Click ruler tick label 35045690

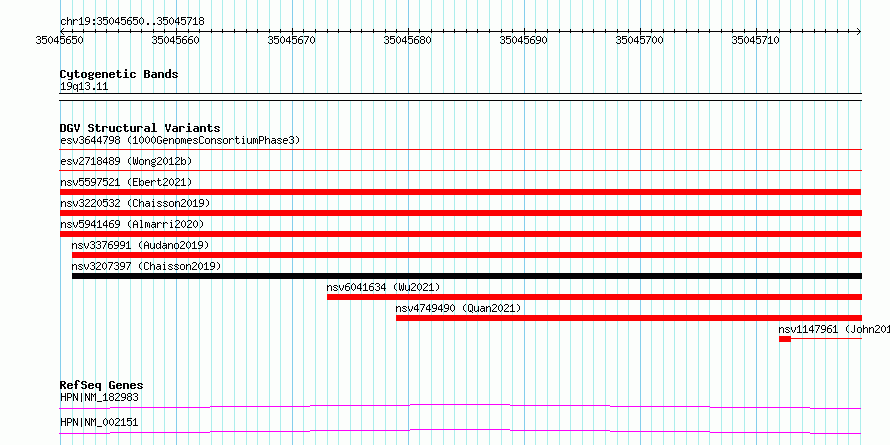click(x=523, y=40)
